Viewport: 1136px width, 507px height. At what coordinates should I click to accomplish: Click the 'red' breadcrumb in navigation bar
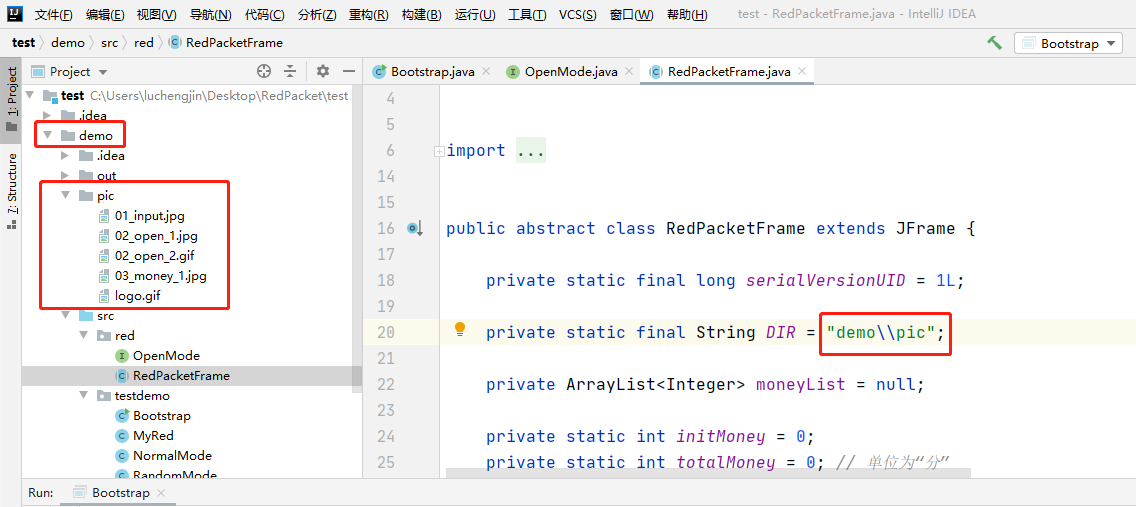pyautogui.click(x=144, y=43)
